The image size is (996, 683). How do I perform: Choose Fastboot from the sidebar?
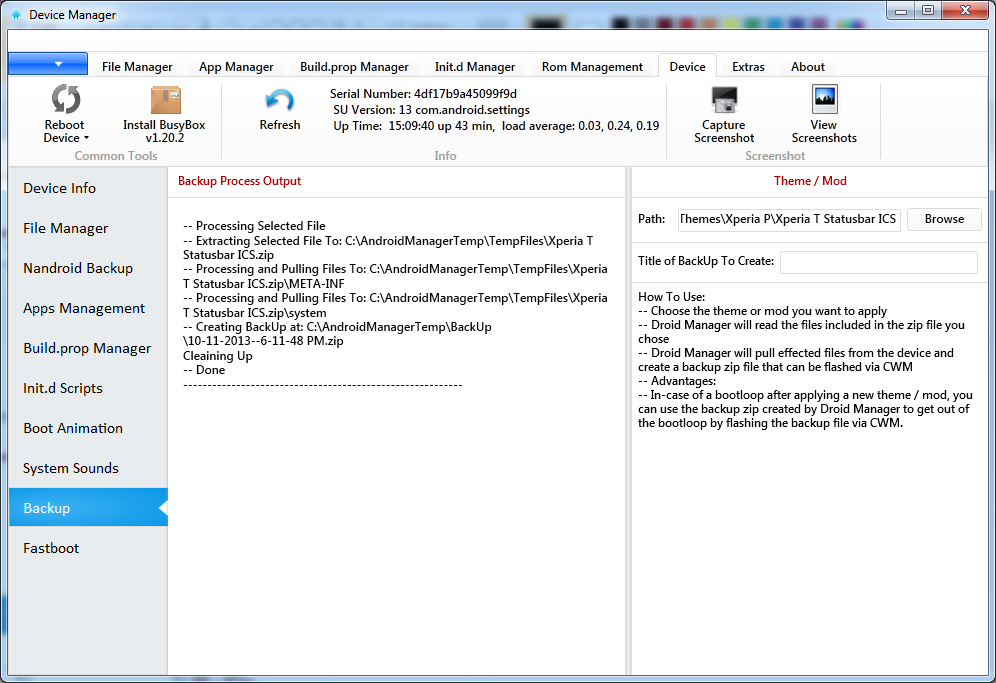point(51,548)
